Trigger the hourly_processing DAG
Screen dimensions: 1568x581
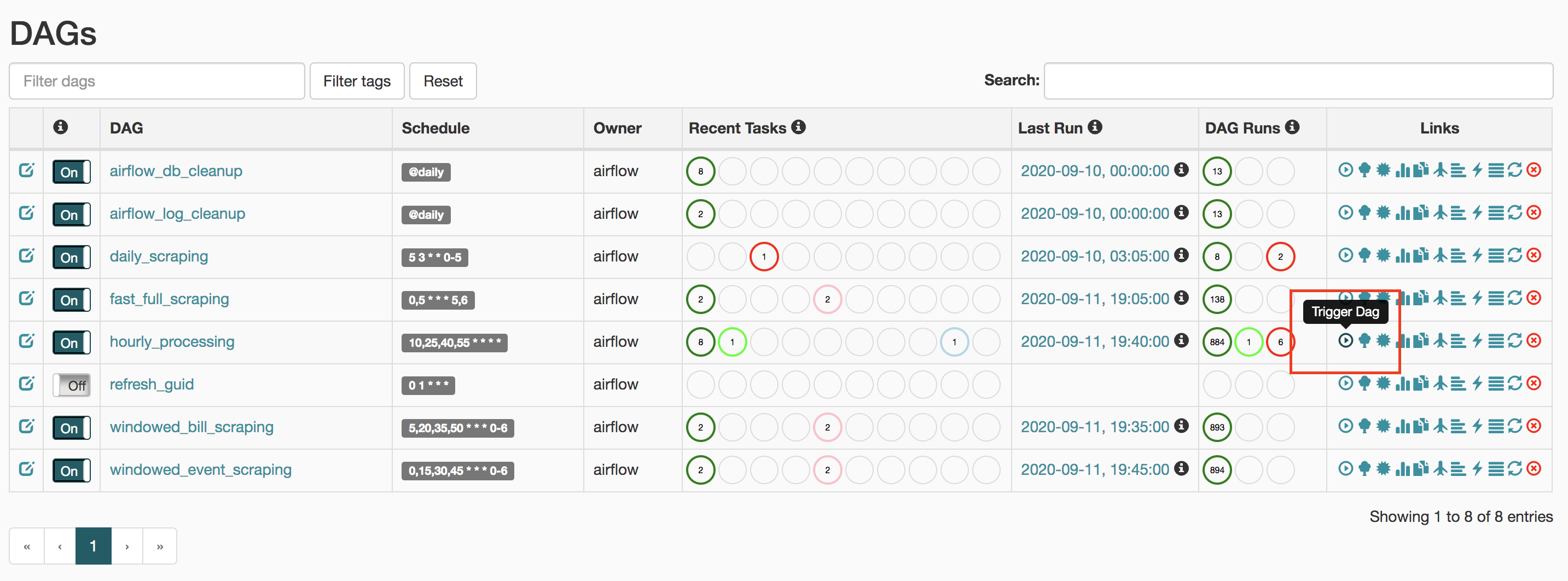[1345, 341]
